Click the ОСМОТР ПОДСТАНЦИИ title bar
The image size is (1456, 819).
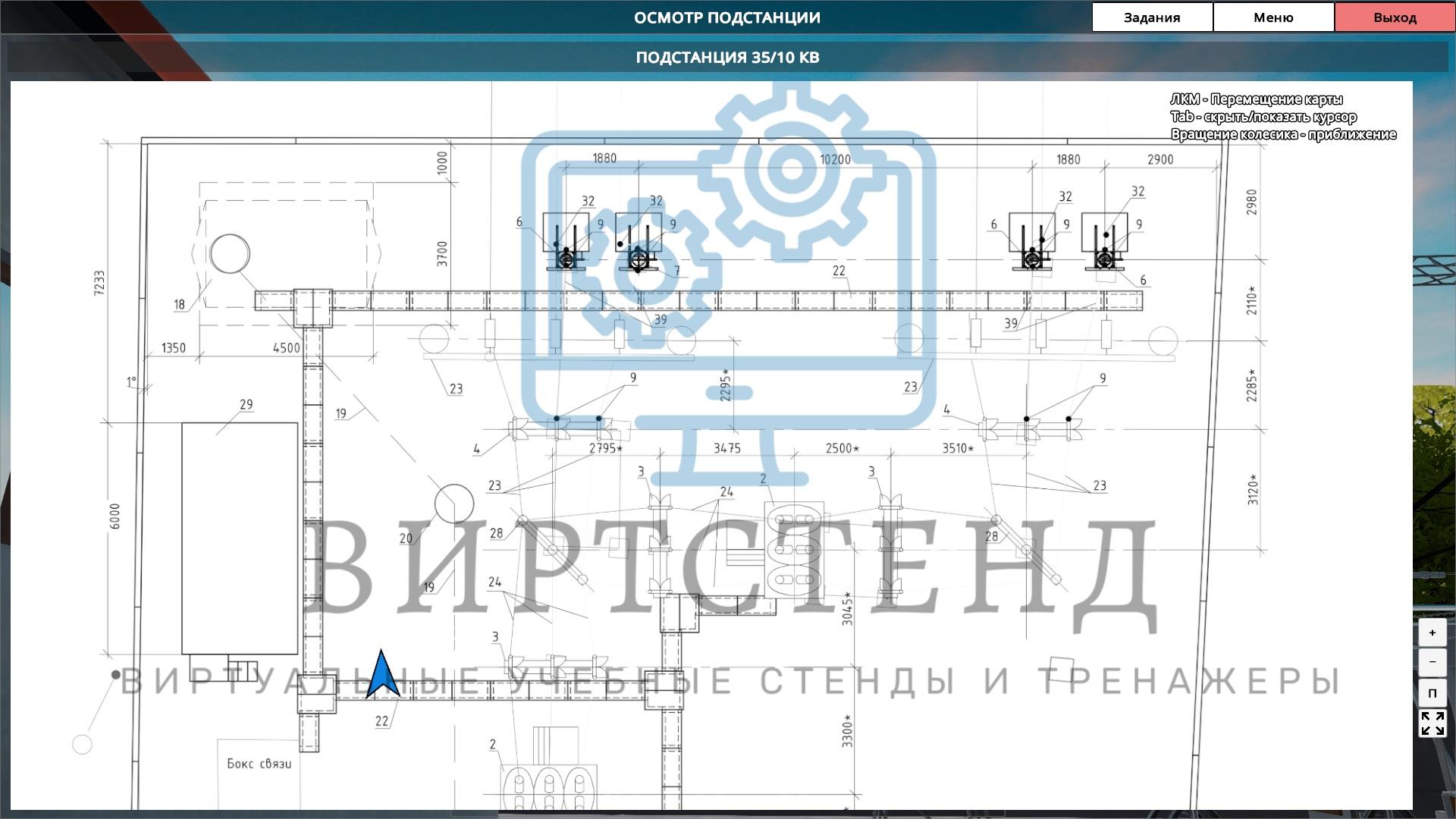[726, 17]
